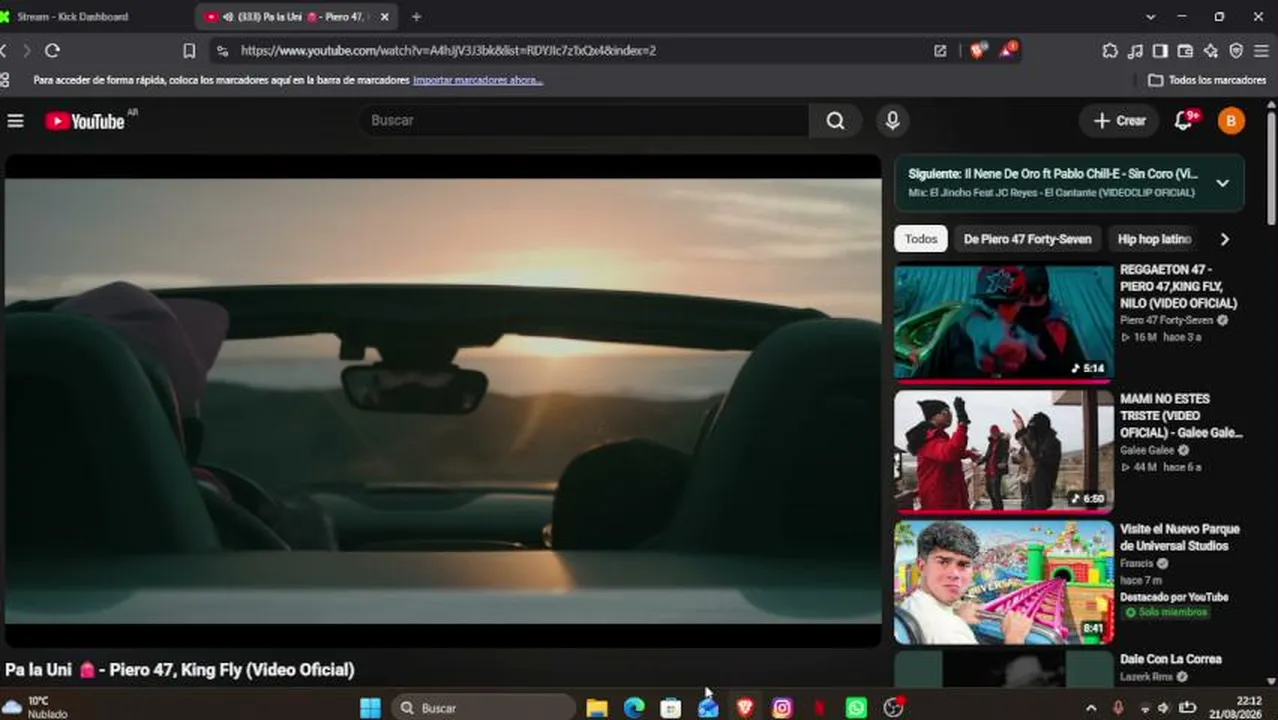
Task: Click the share page icon in address bar
Action: pos(940,50)
